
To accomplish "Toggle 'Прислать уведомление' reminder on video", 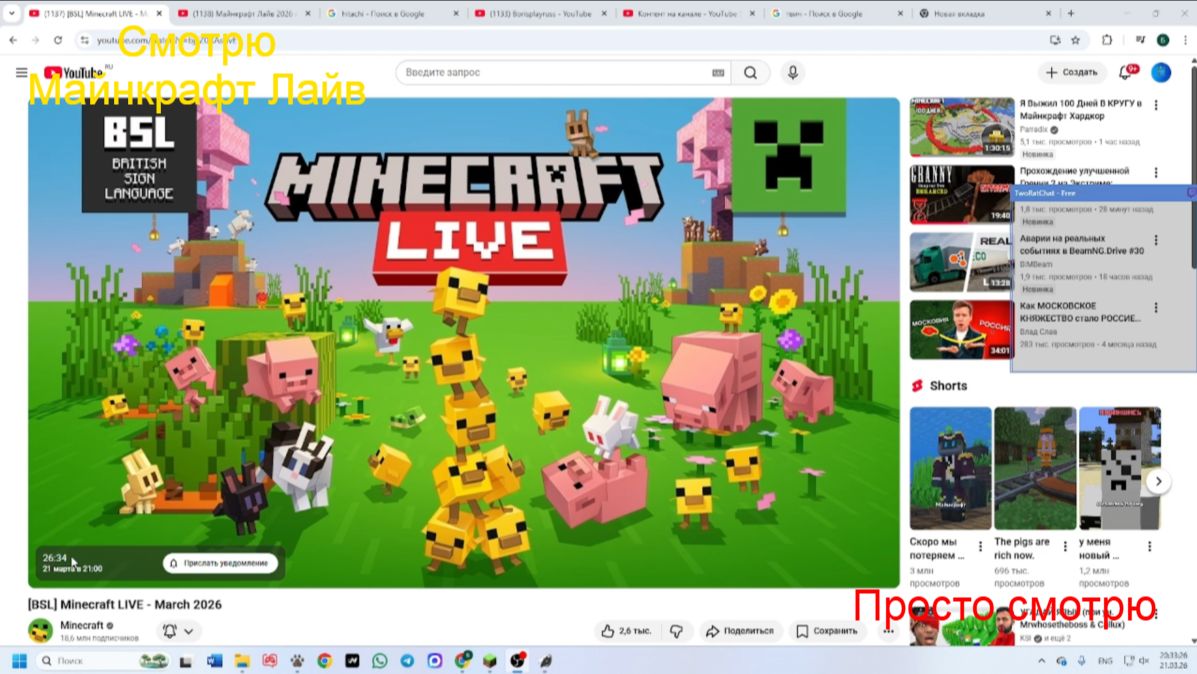I will [x=220, y=563].
